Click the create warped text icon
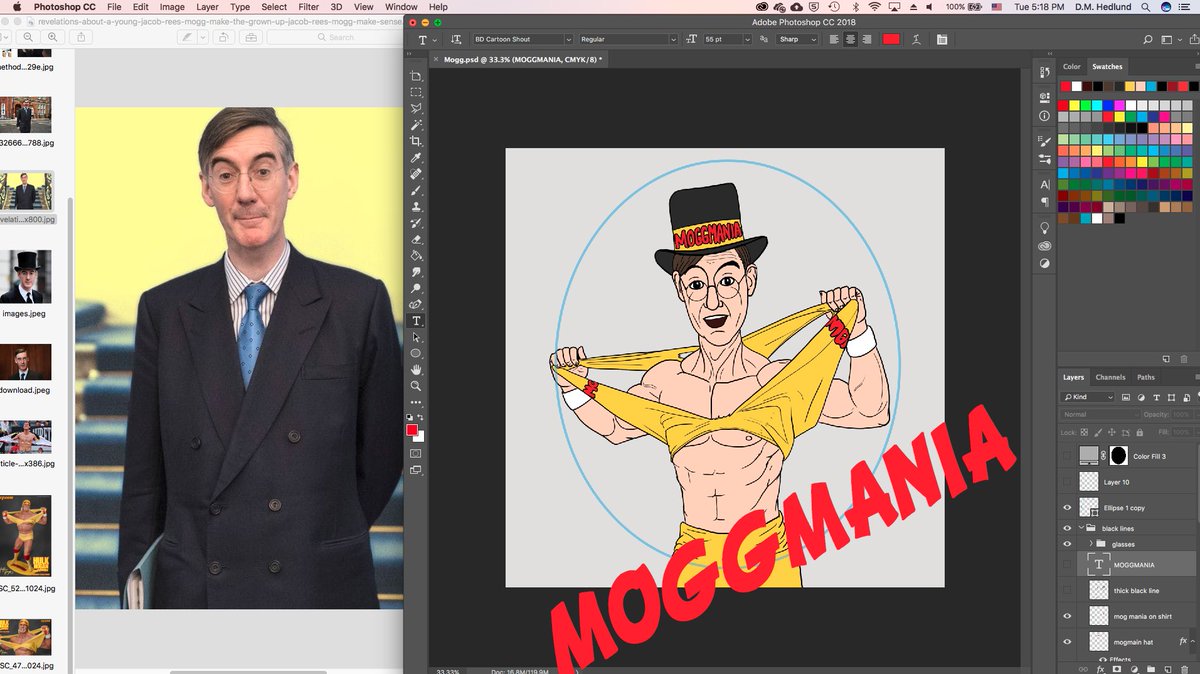This screenshot has width=1200, height=674. (x=916, y=39)
